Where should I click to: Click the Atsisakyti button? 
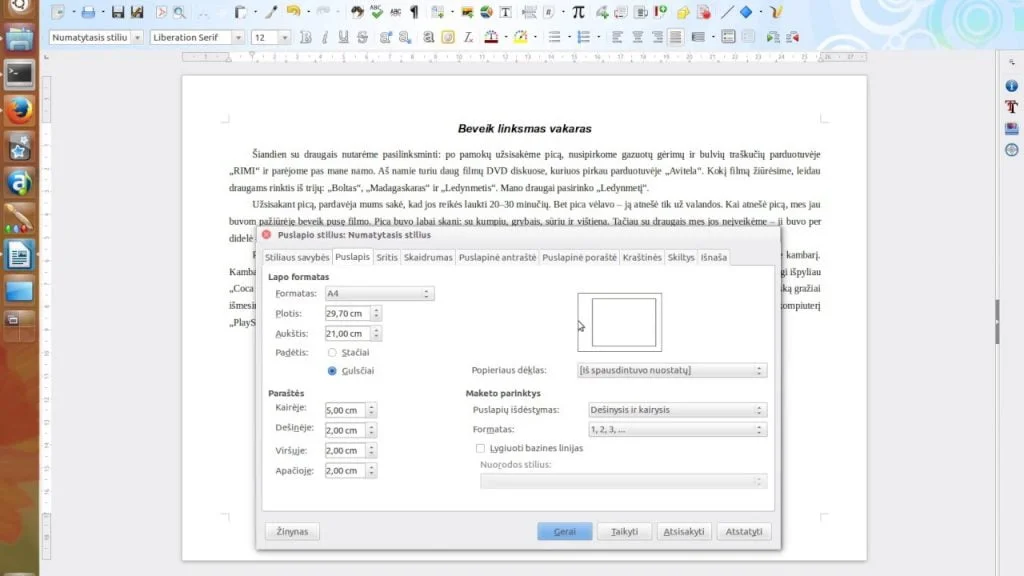pos(684,532)
